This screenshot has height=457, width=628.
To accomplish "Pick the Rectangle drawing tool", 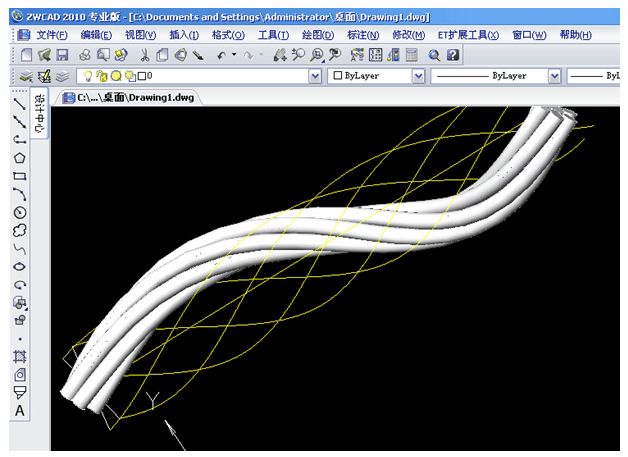I will [x=19, y=175].
